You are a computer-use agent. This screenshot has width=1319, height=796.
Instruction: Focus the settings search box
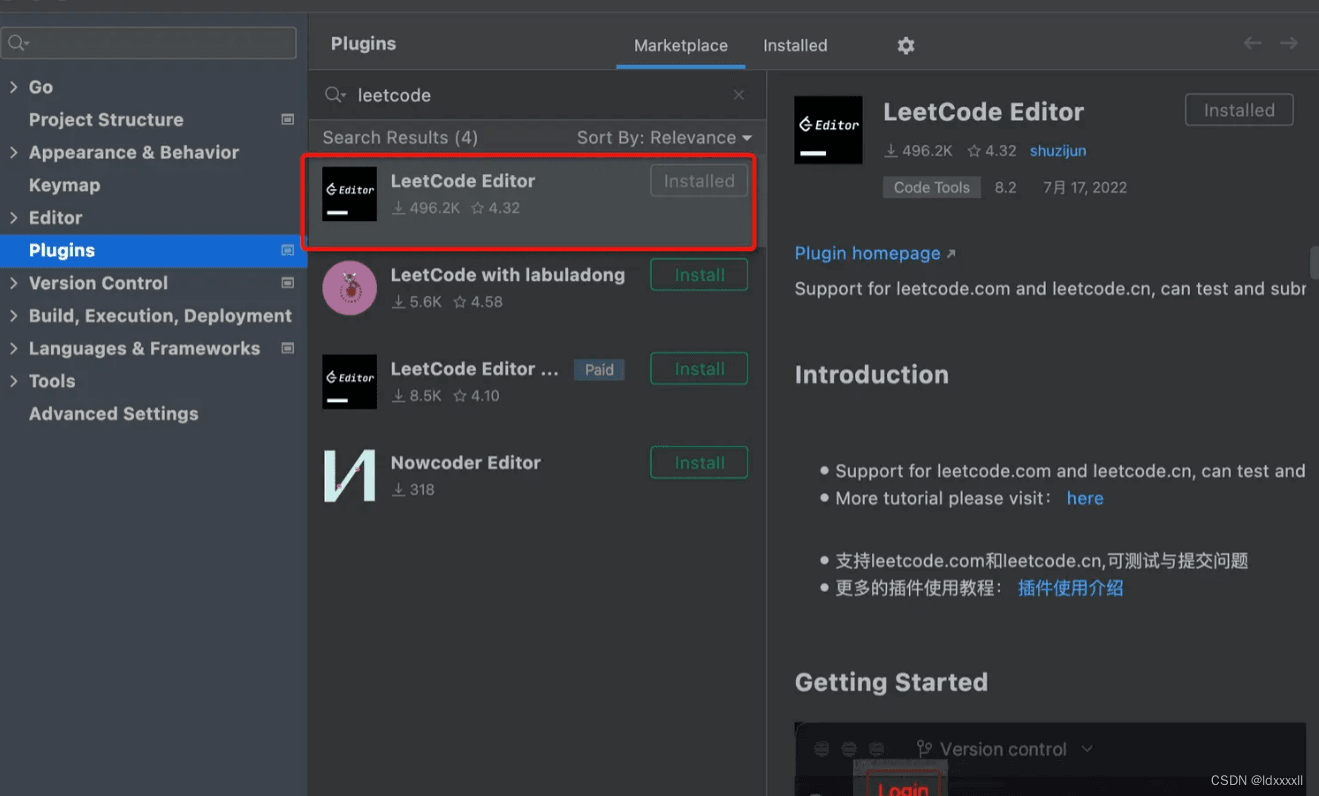(x=149, y=43)
